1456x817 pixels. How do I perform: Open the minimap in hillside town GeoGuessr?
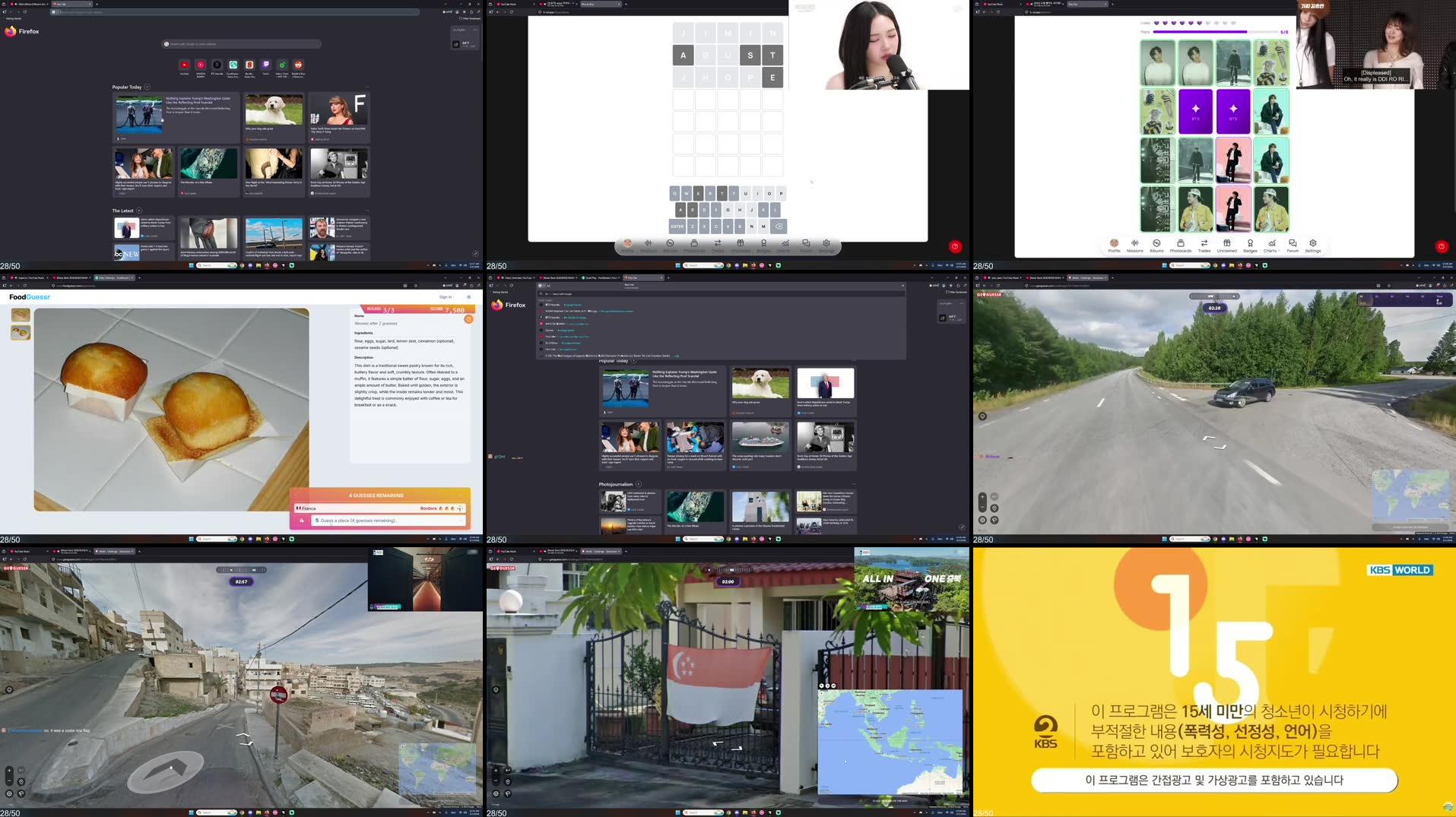click(x=438, y=769)
